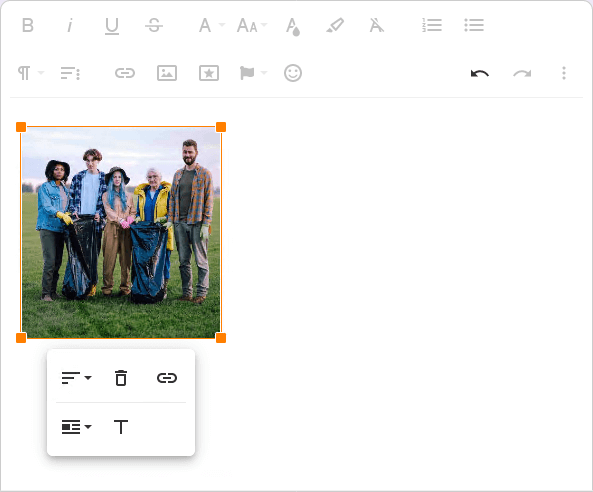Open the flag dropdown in toolbar

tap(253, 73)
